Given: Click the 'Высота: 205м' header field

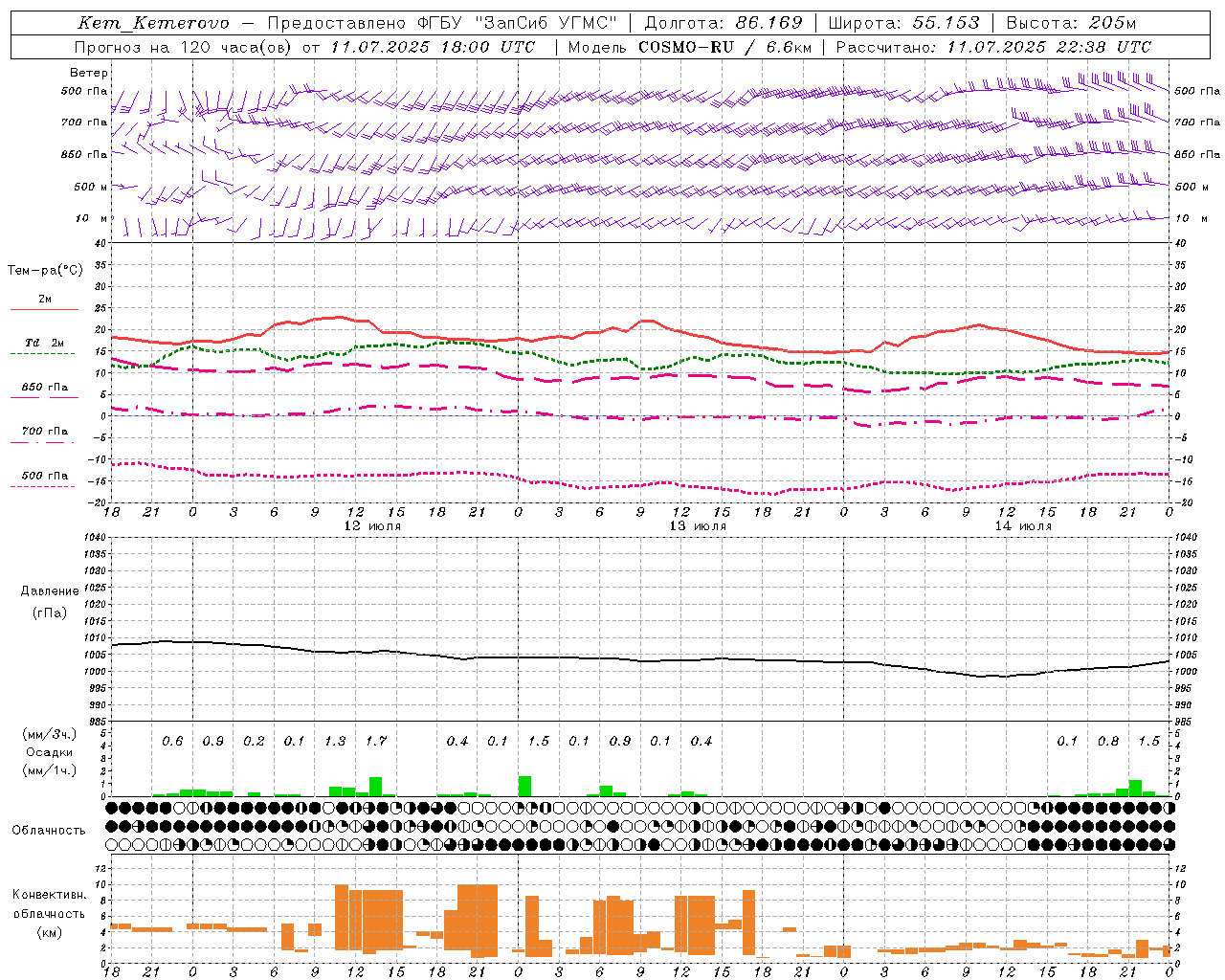Looking at the screenshot, I should pos(1071,23).
